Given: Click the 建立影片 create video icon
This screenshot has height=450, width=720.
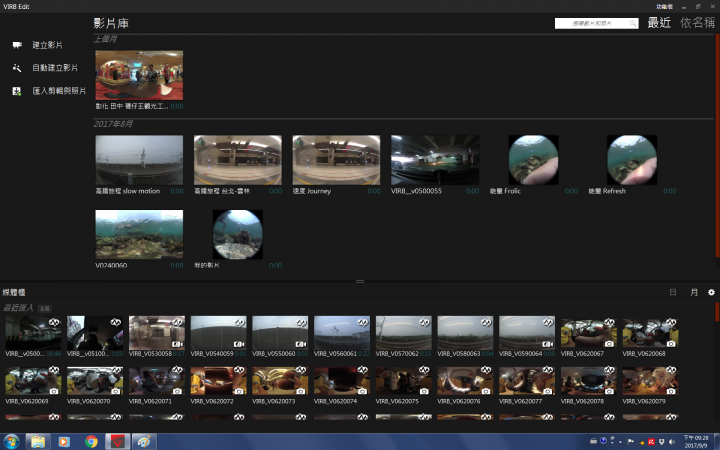Looking at the screenshot, I should 17,45.
